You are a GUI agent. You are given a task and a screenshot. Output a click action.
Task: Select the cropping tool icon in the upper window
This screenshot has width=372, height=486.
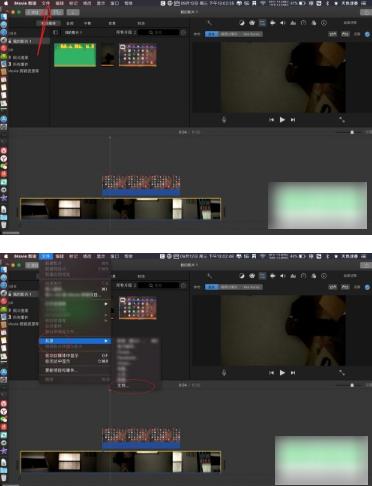(x=262, y=23)
